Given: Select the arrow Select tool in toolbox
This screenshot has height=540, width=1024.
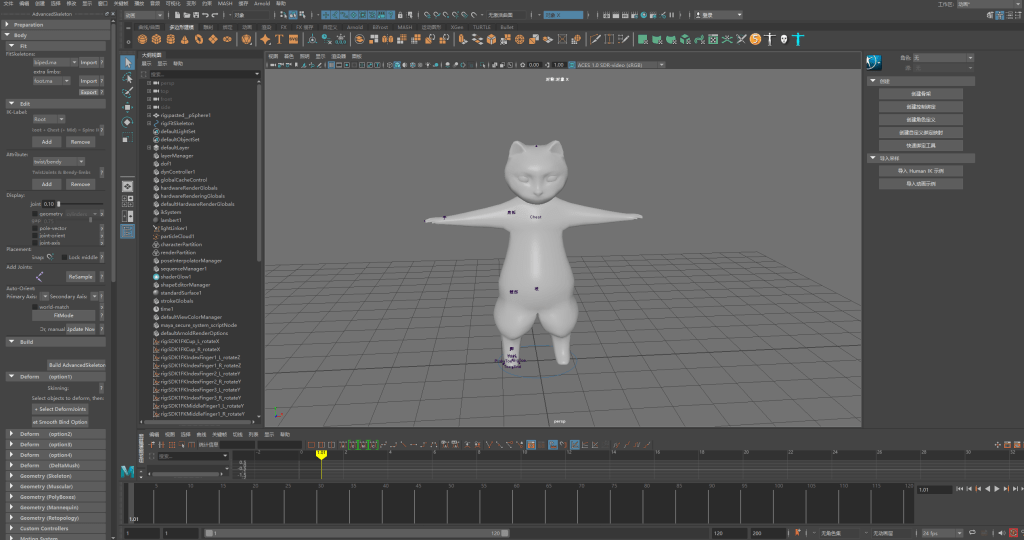Looking at the screenshot, I should (x=128, y=63).
